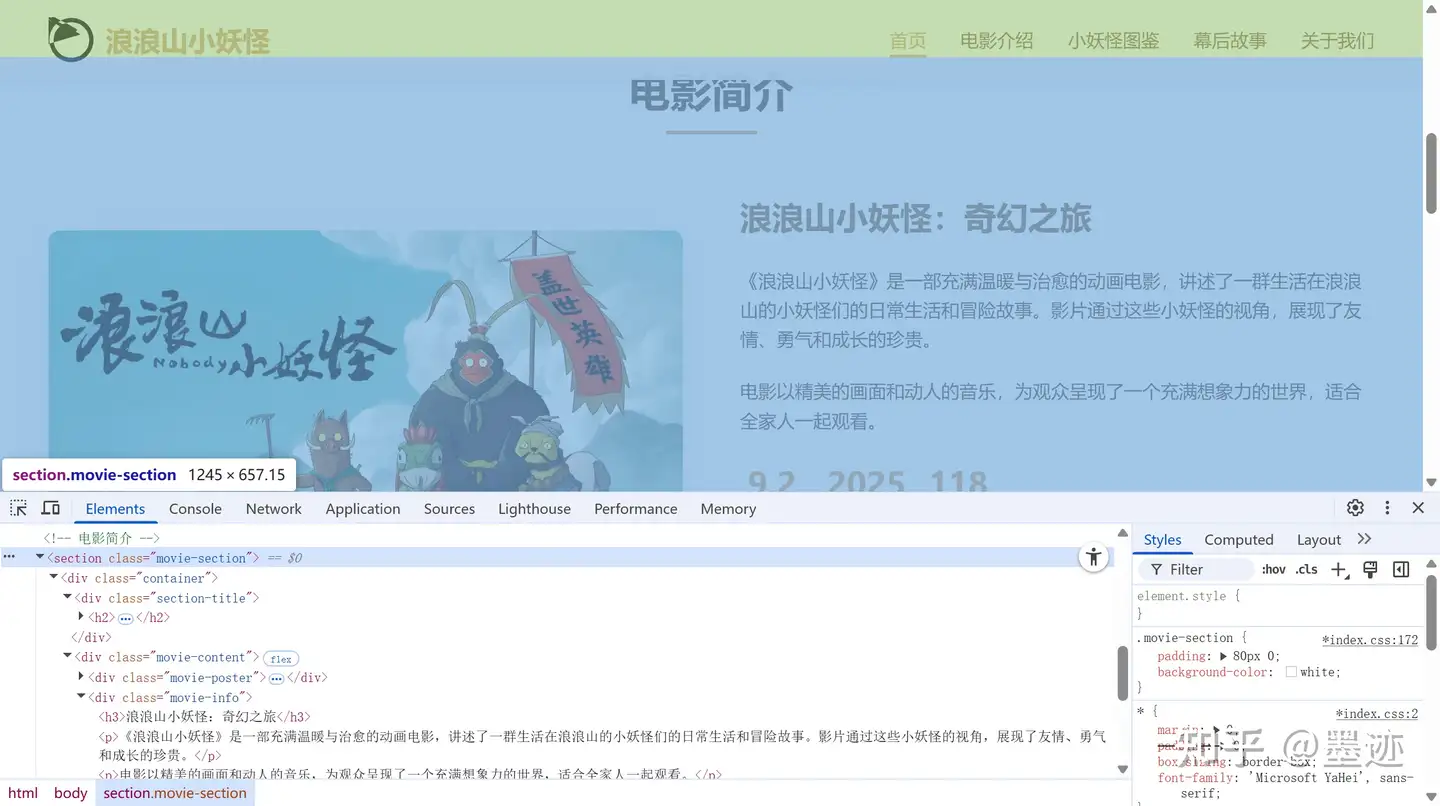Image resolution: width=1440 pixels, height=806 pixels.
Task: Select the Styles sidebar tab
Action: pyautogui.click(x=1162, y=539)
